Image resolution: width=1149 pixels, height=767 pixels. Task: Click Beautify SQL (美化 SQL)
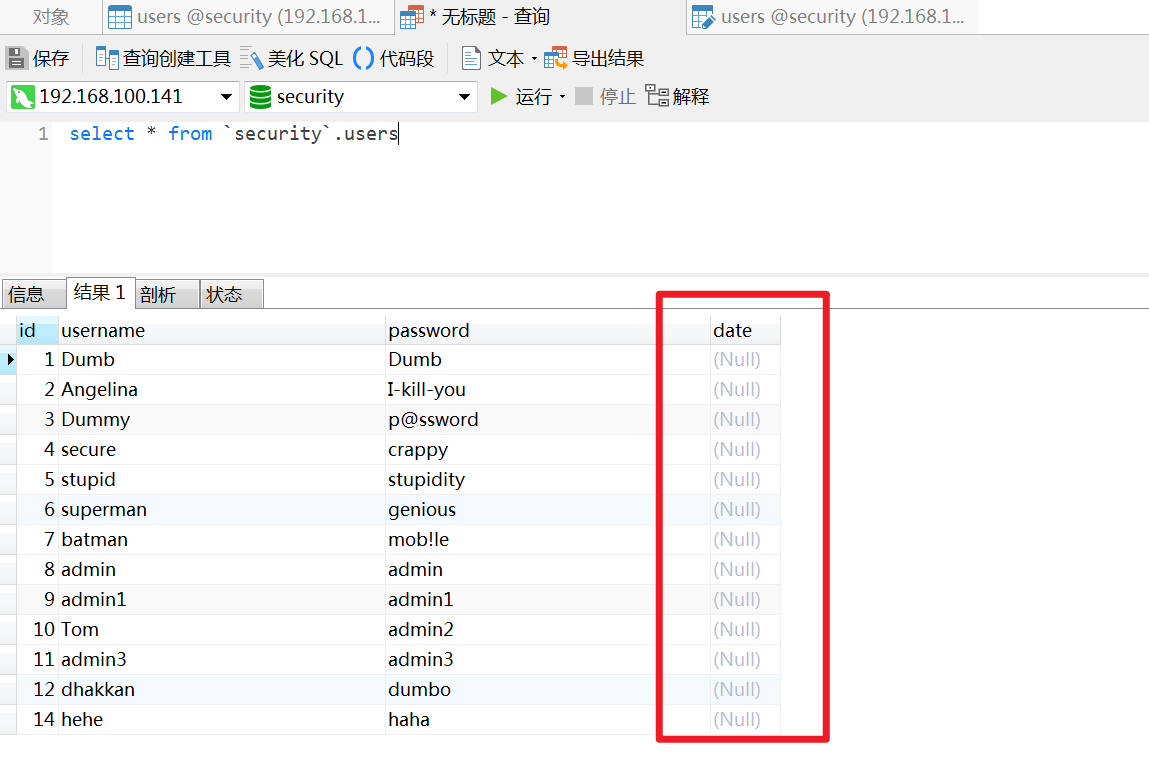[x=292, y=58]
